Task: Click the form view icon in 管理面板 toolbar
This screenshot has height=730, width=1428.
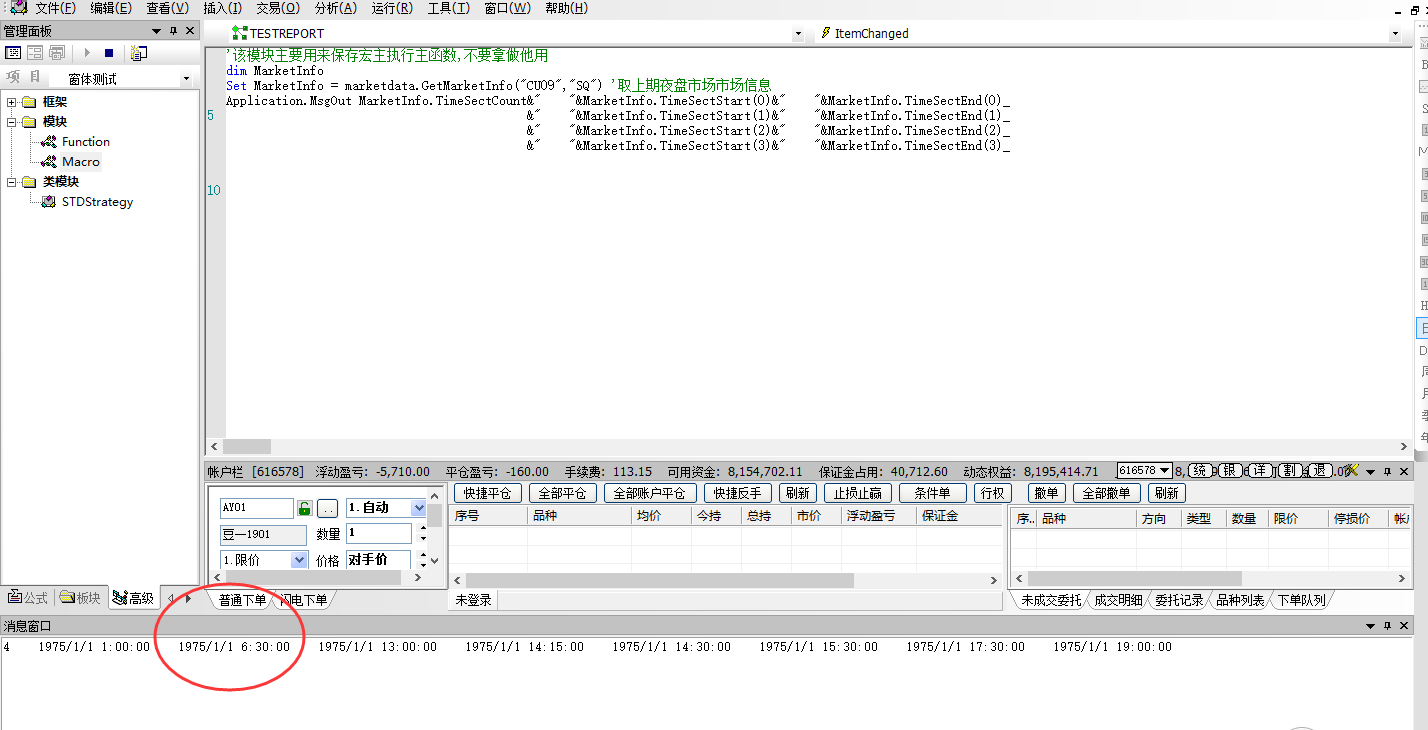Action: [x=14, y=53]
